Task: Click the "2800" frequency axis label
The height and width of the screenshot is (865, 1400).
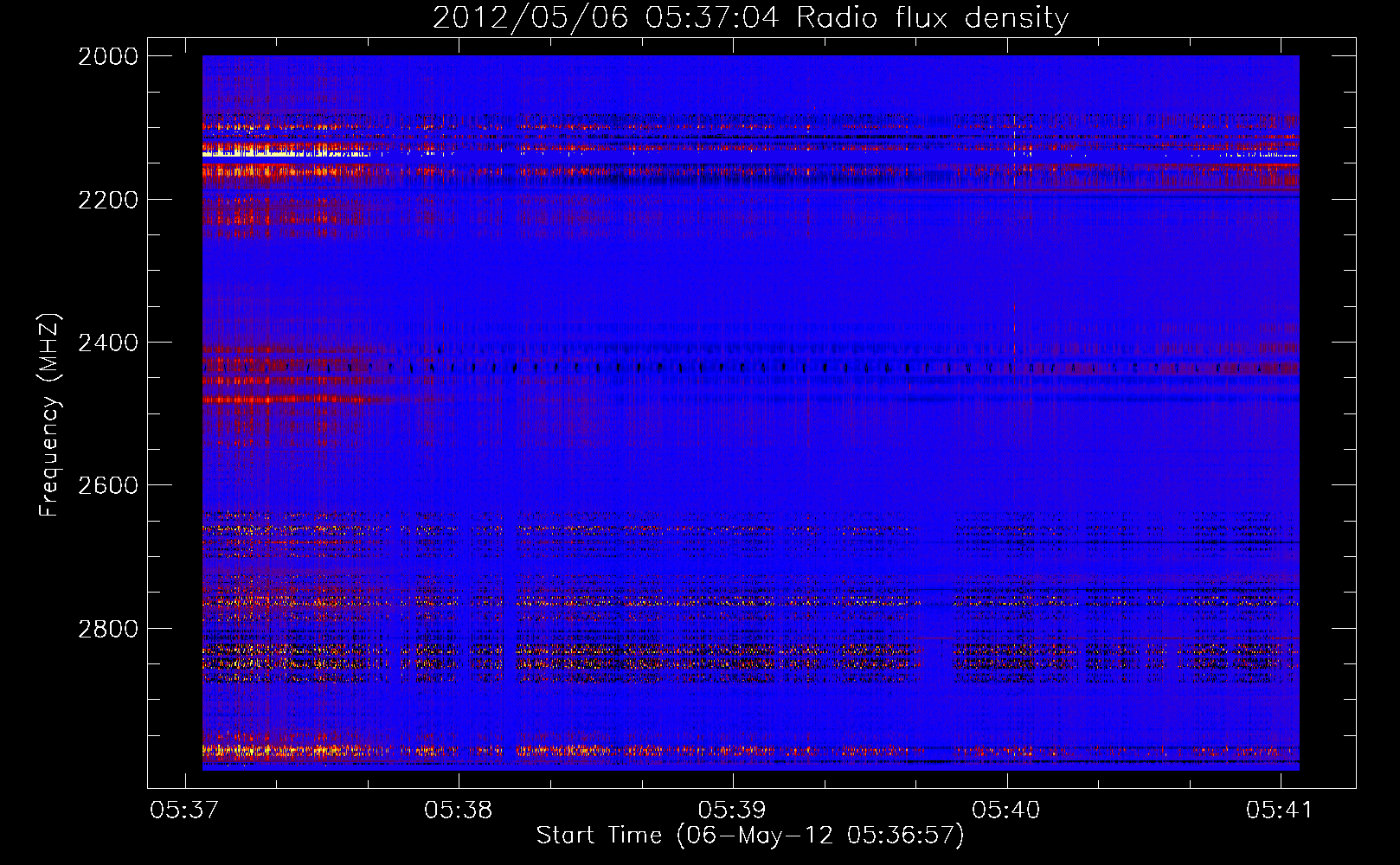Action: point(108,629)
